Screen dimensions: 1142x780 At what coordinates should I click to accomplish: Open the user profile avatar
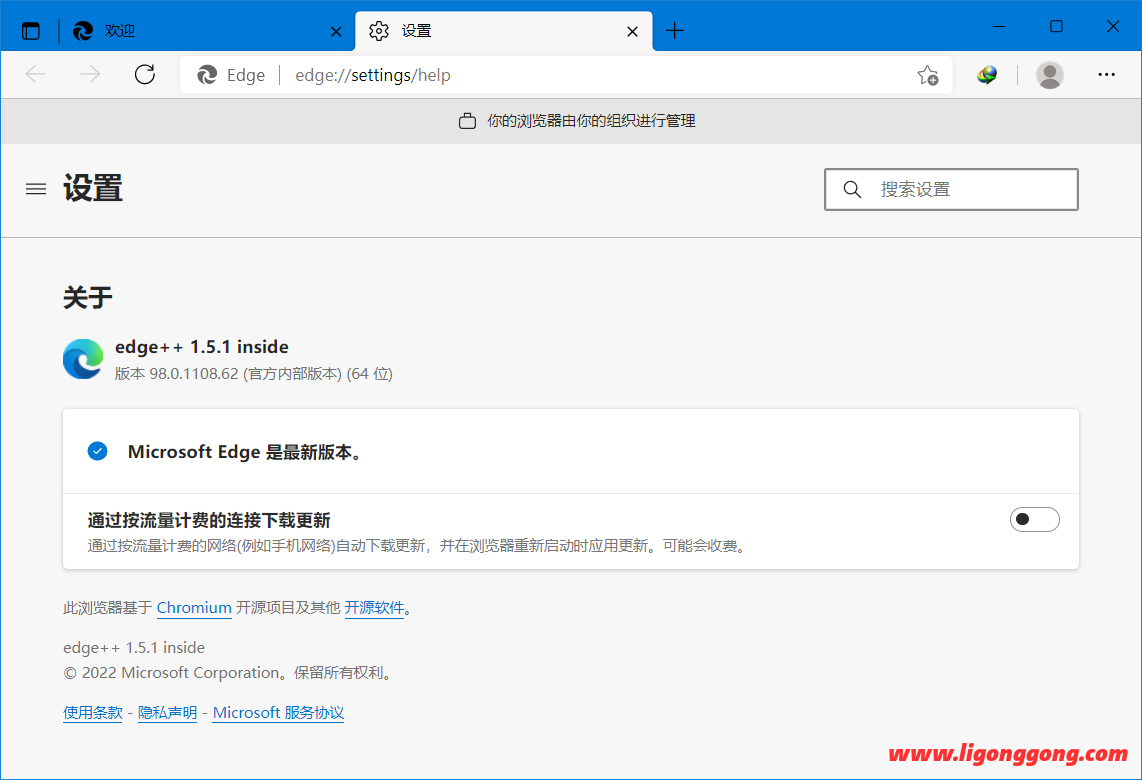[x=1050, y=74]
